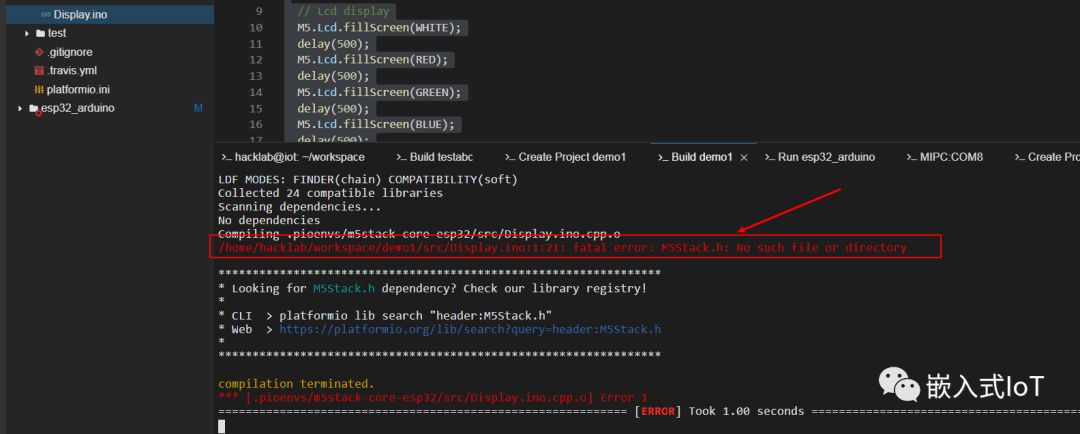
Task: Click the hacklab@iot tab terminal icon
Action: point(227,157)
